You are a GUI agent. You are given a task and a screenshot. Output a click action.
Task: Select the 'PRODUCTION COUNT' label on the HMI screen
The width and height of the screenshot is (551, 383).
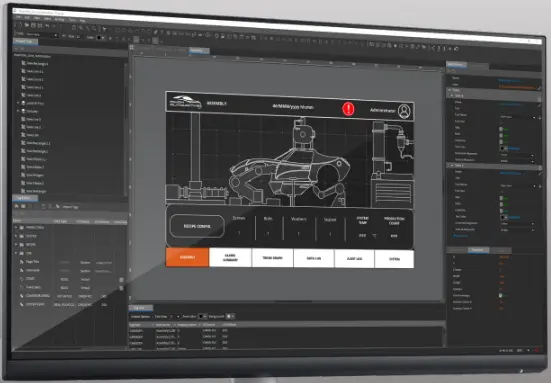[394, 221]
